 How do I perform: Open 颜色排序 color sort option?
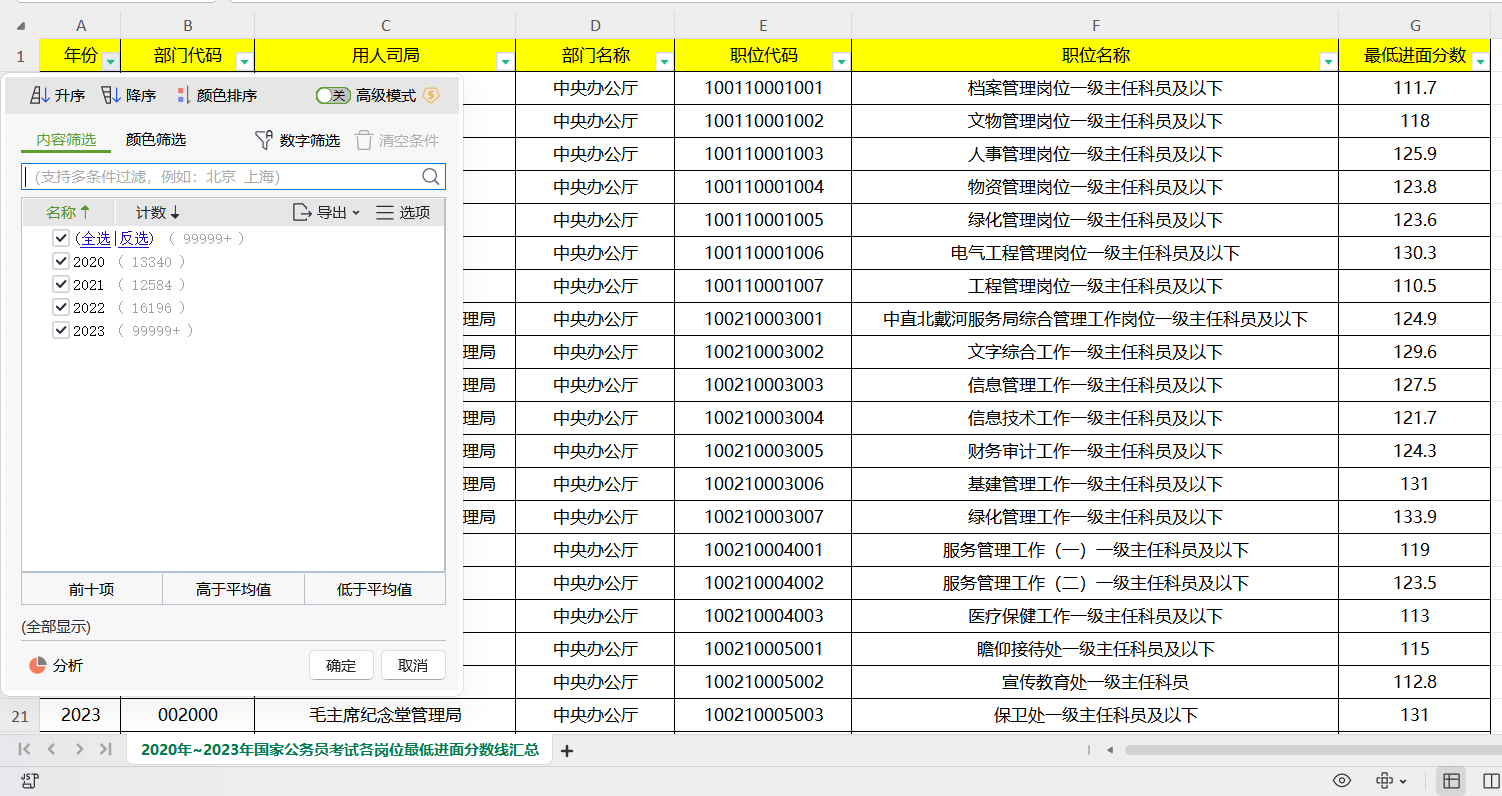[183, 96]
